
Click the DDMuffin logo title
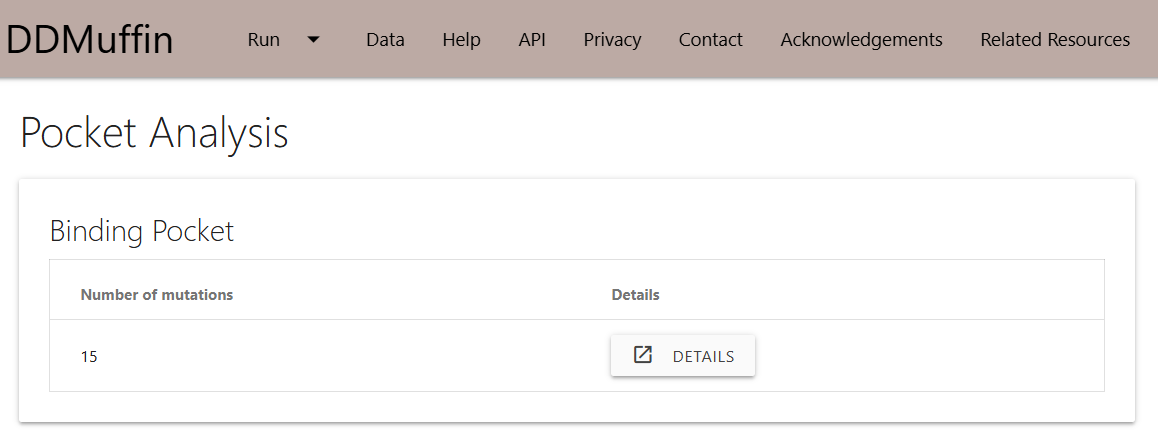[90, 40]
